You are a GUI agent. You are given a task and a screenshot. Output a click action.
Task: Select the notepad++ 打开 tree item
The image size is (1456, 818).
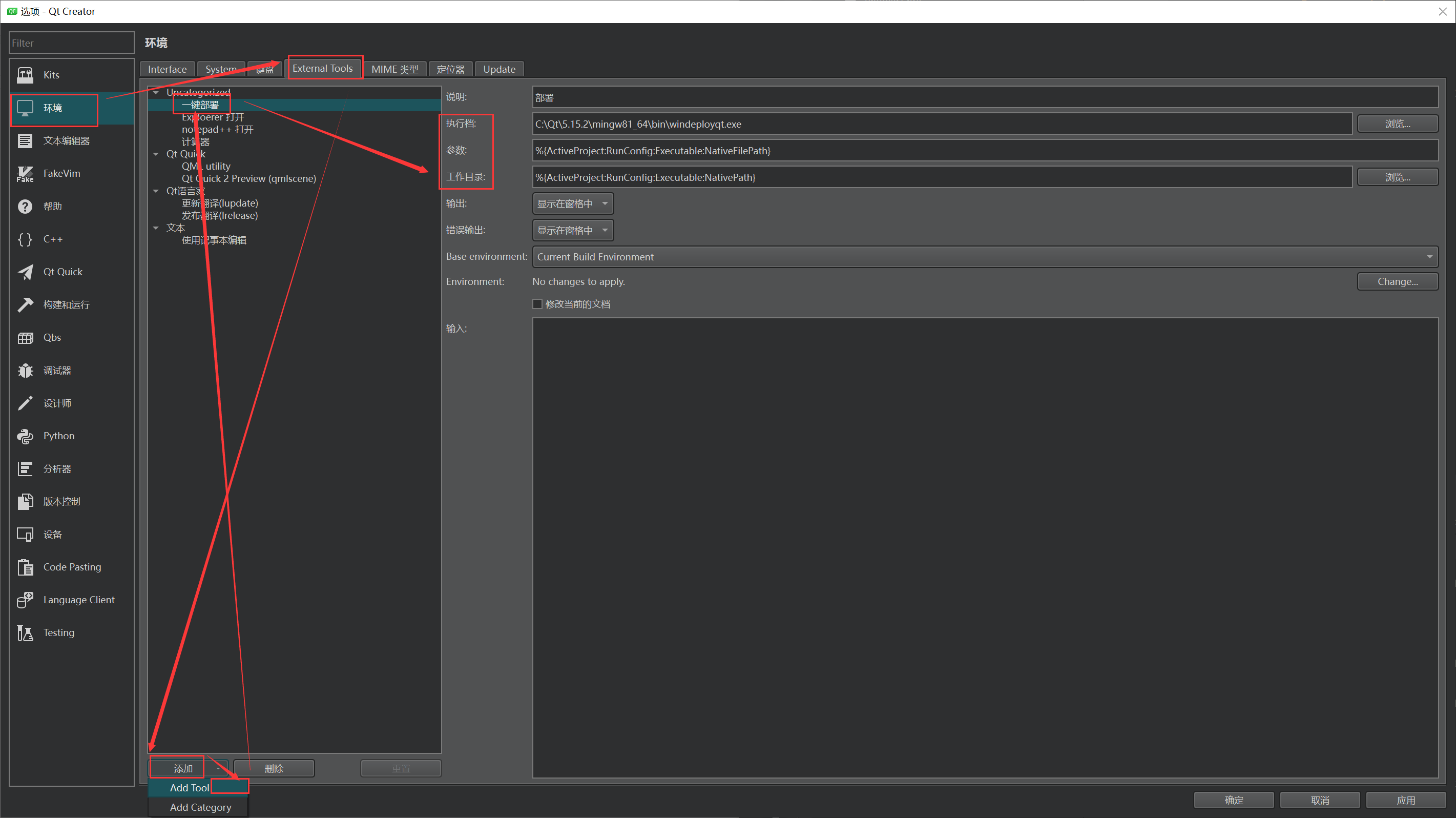[x=218, y=130]
